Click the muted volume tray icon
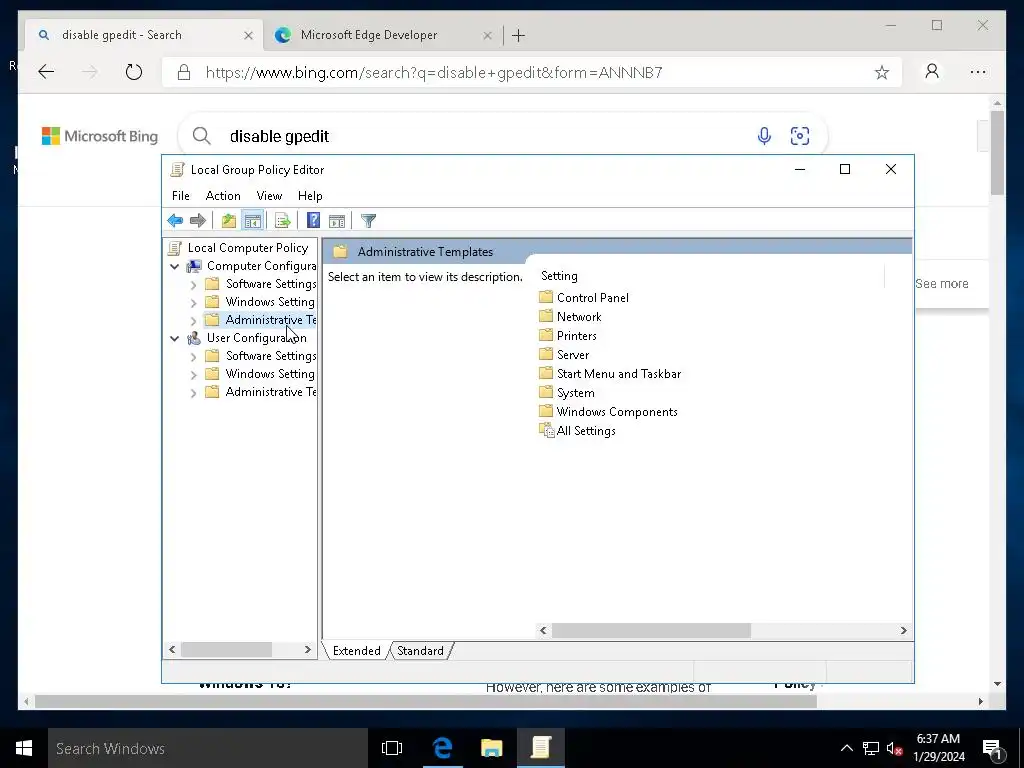Viewport: 1024px width, 768px height. pos(894,748)
